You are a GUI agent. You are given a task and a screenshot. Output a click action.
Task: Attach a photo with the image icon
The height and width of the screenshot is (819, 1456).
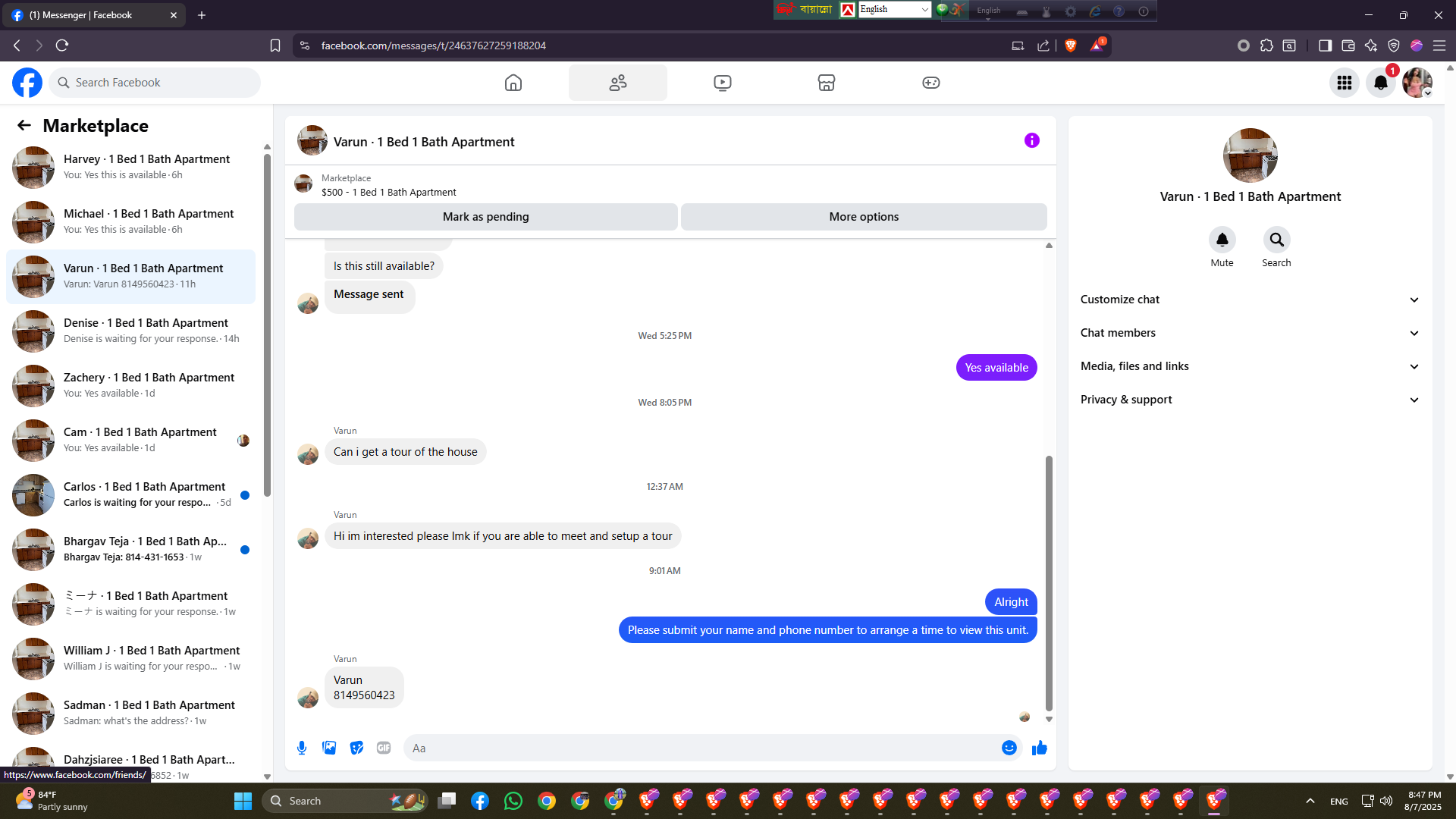click(x=329, y=748)
